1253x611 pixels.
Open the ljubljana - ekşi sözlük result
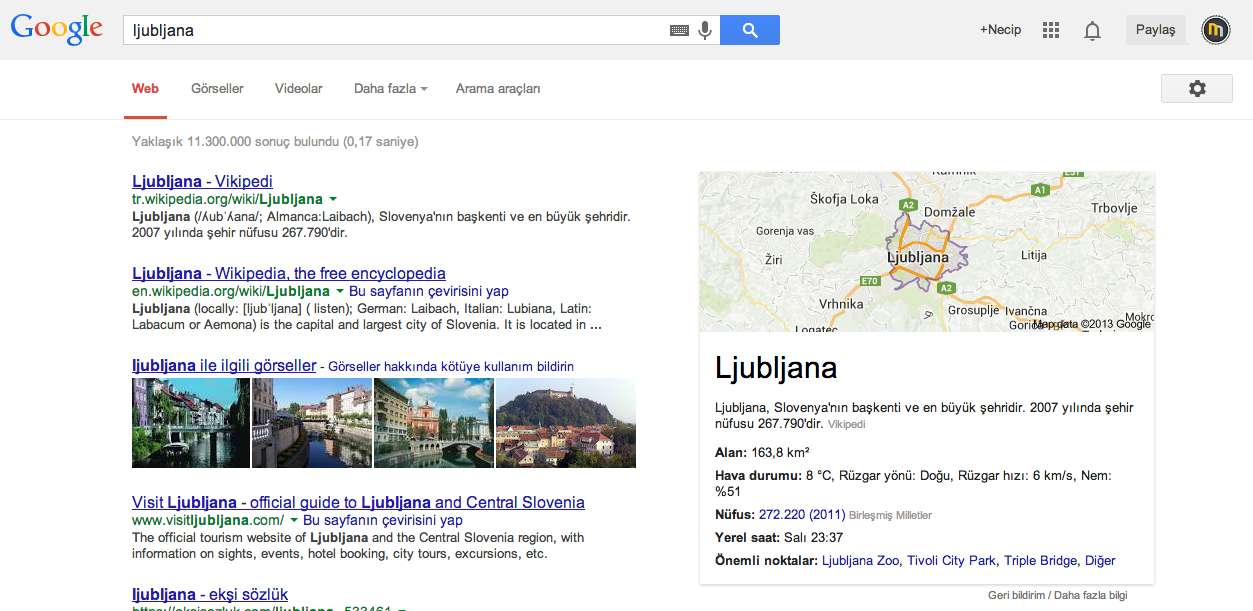click(210, 594)
